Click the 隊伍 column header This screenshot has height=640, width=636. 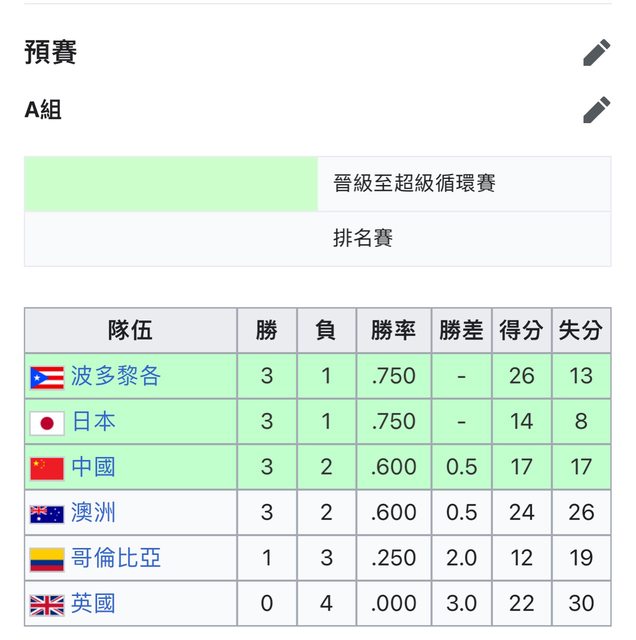(131, 331)
